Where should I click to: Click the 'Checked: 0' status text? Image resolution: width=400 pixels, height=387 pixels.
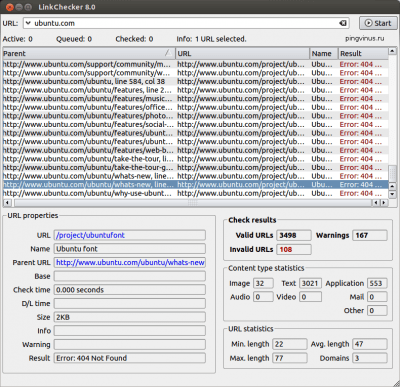[x=134, y=39]
